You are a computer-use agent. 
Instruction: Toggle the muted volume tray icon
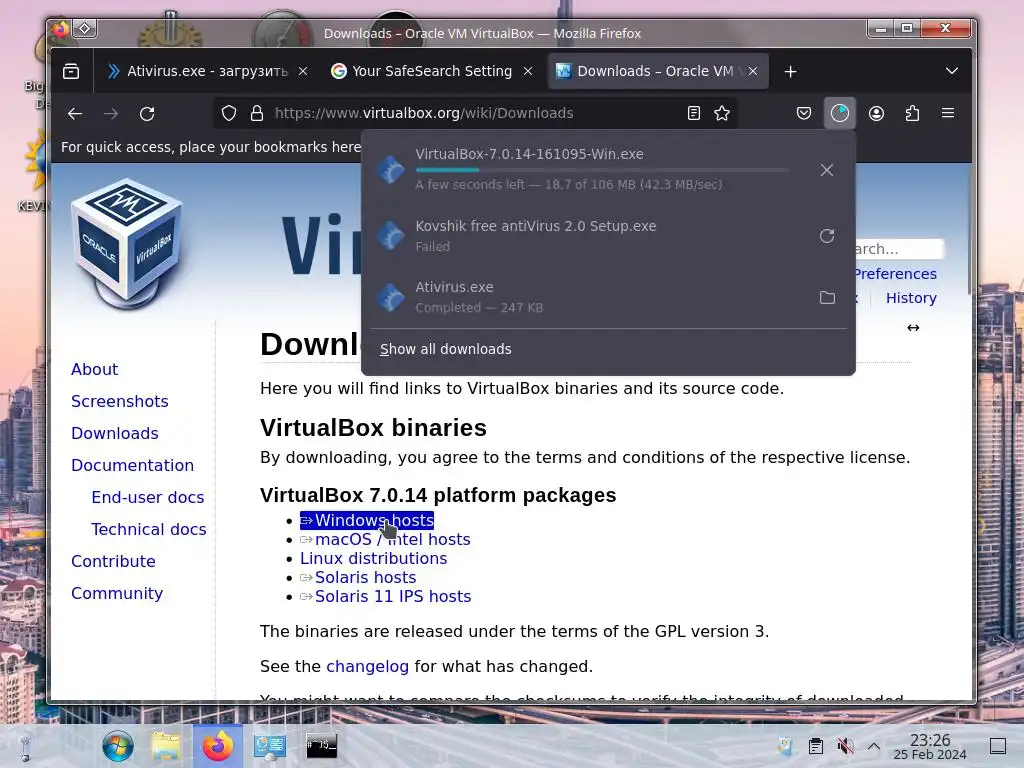845,746
